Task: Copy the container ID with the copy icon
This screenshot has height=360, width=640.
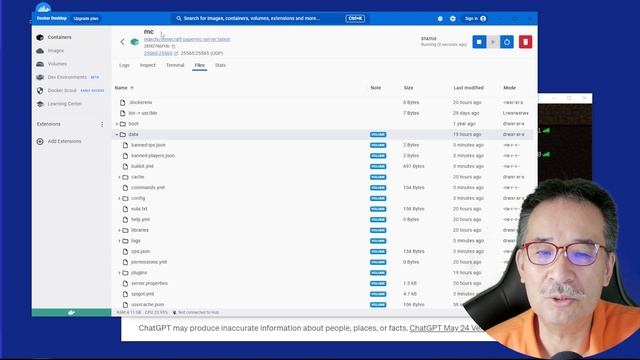Action: pos(173,47)
